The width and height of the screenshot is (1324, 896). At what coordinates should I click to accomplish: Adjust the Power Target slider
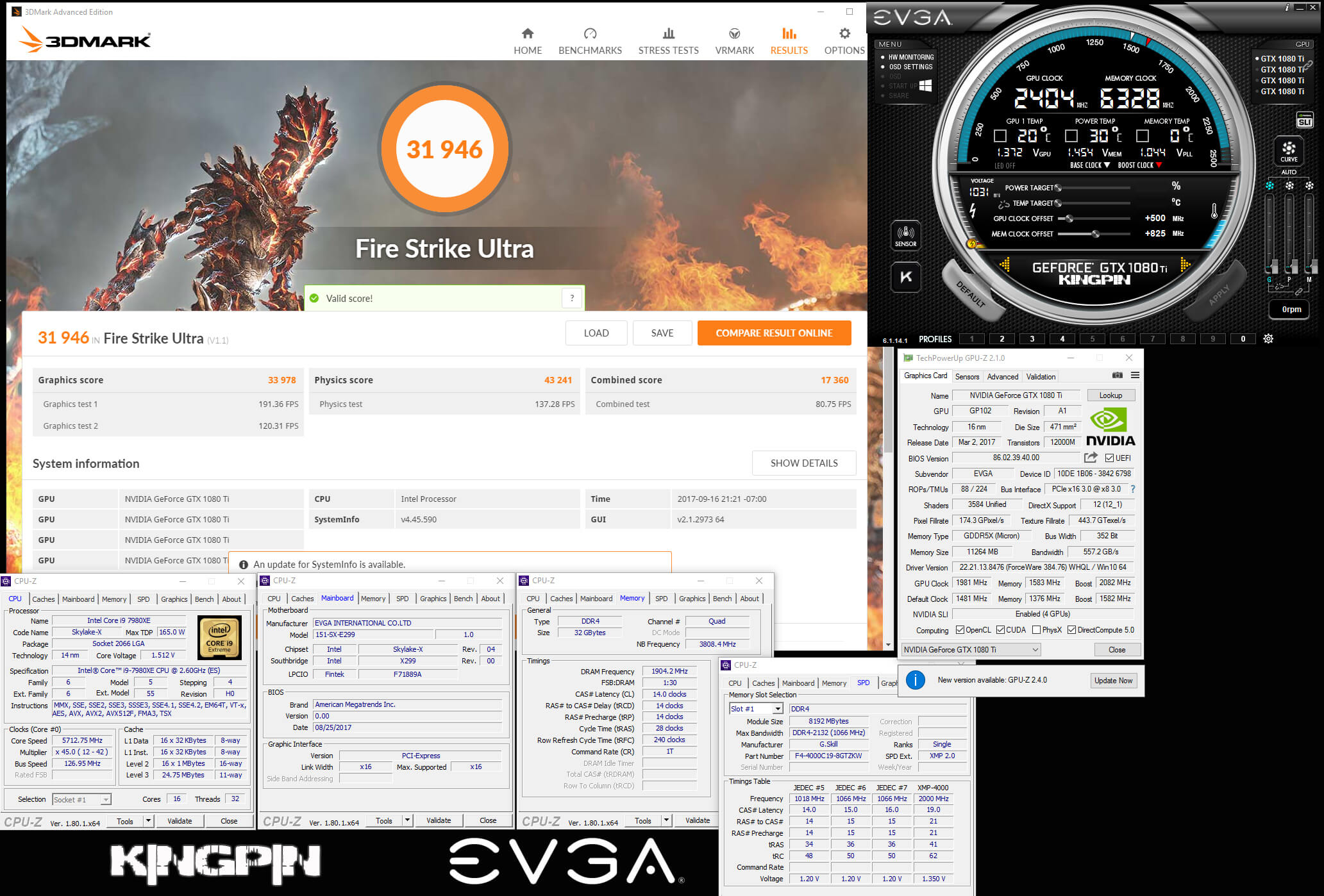tap(1058, 188)
